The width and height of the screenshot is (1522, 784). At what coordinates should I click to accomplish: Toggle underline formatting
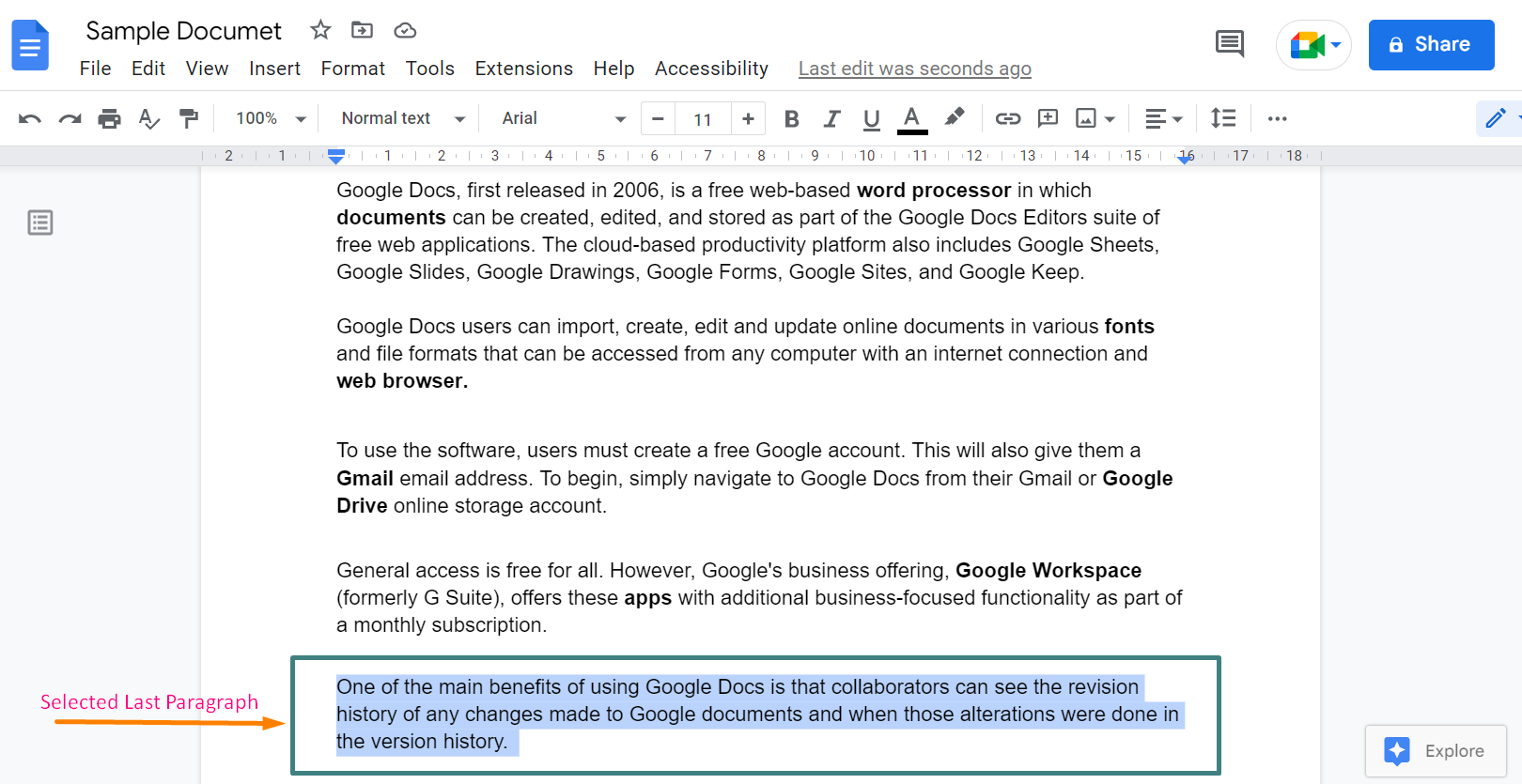[x=872, y=118]
